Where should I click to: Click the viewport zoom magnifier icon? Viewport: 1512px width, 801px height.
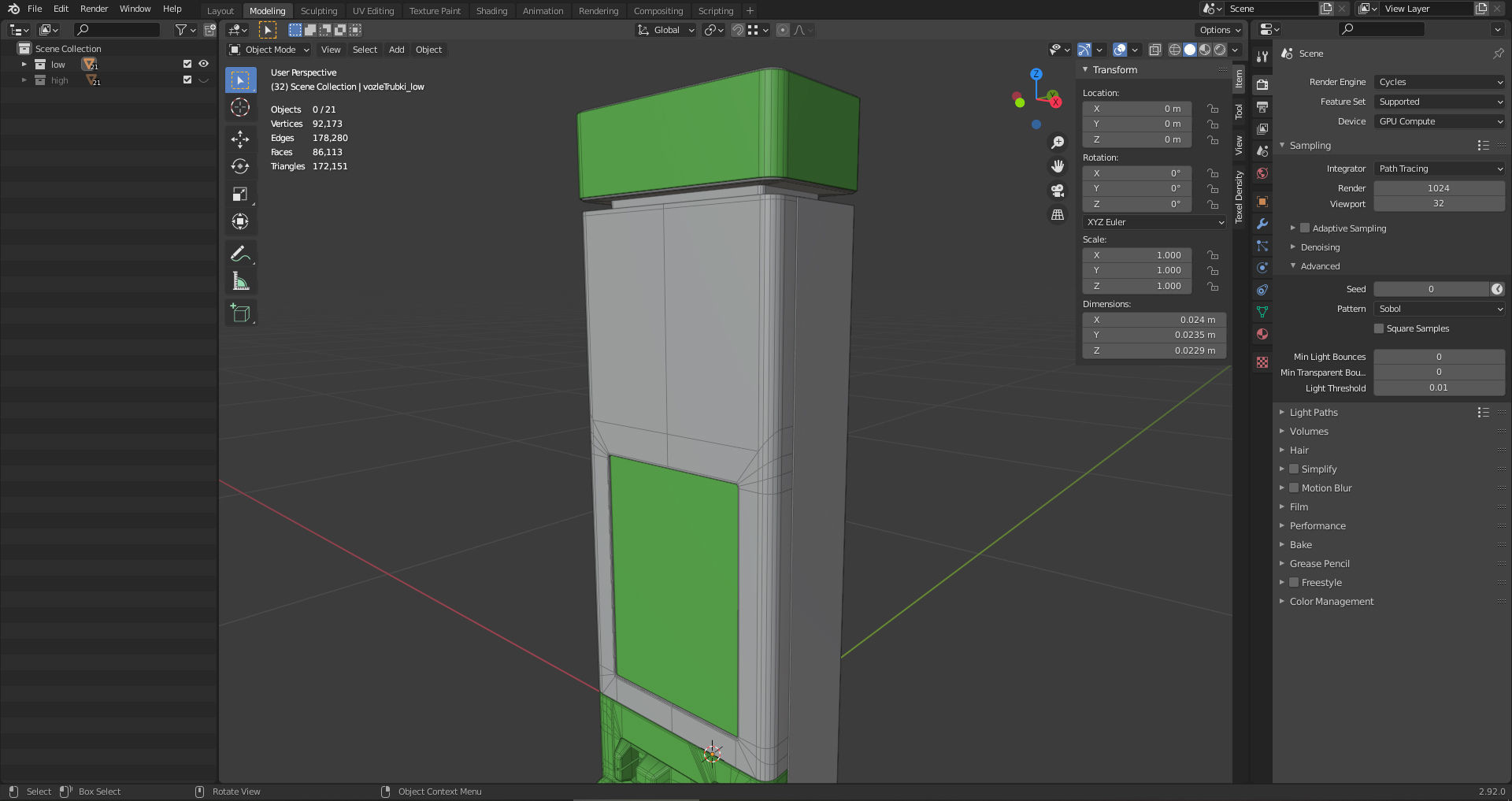pyautogui.click(x=1058, y=143)
